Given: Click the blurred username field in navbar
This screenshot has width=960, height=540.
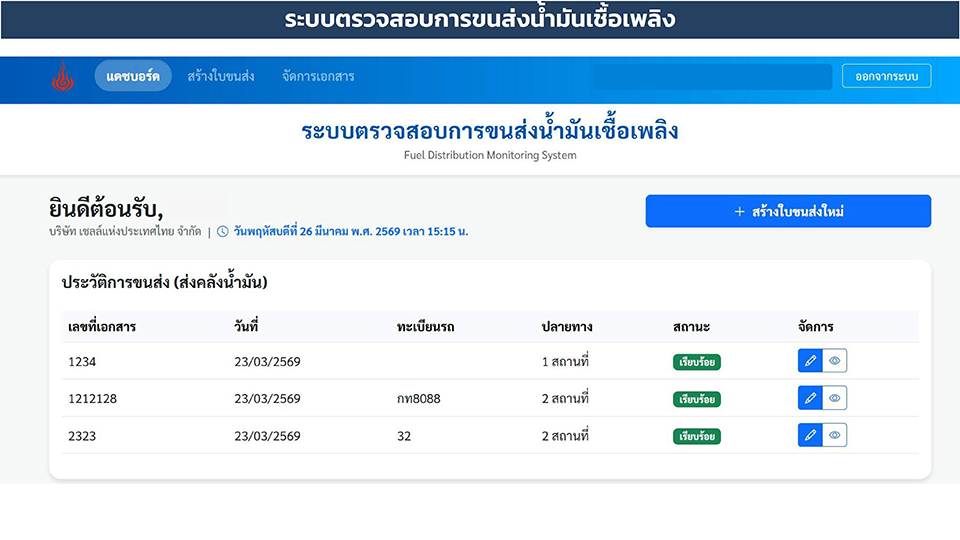Looking at the screenshot, I should click(x=712, y=77).
